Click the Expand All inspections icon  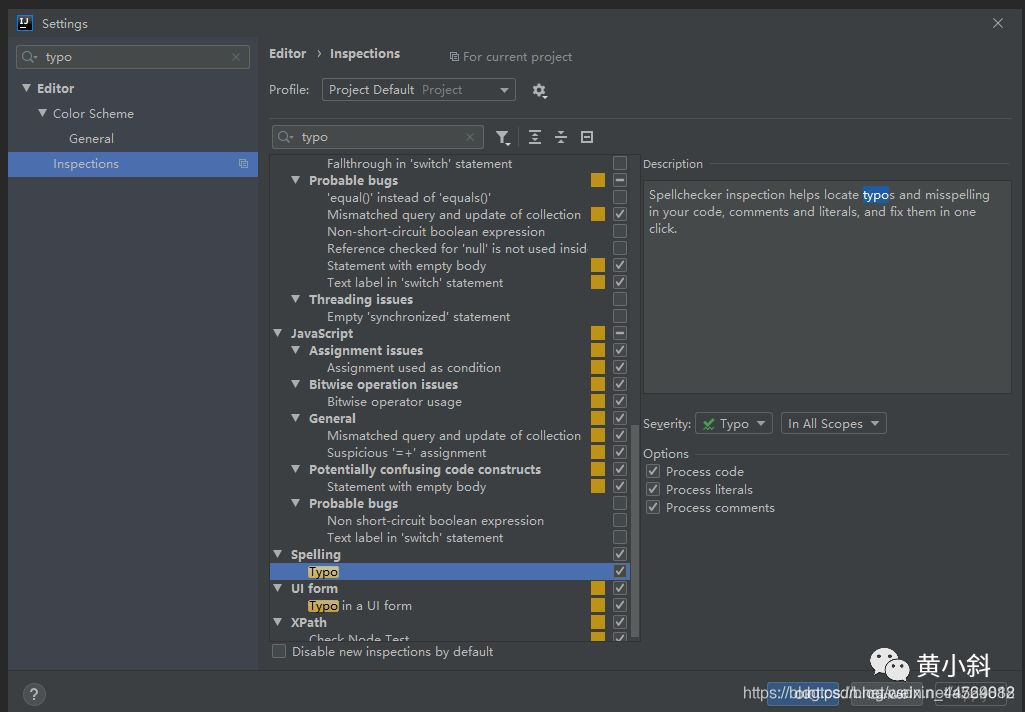coord(535,137)
